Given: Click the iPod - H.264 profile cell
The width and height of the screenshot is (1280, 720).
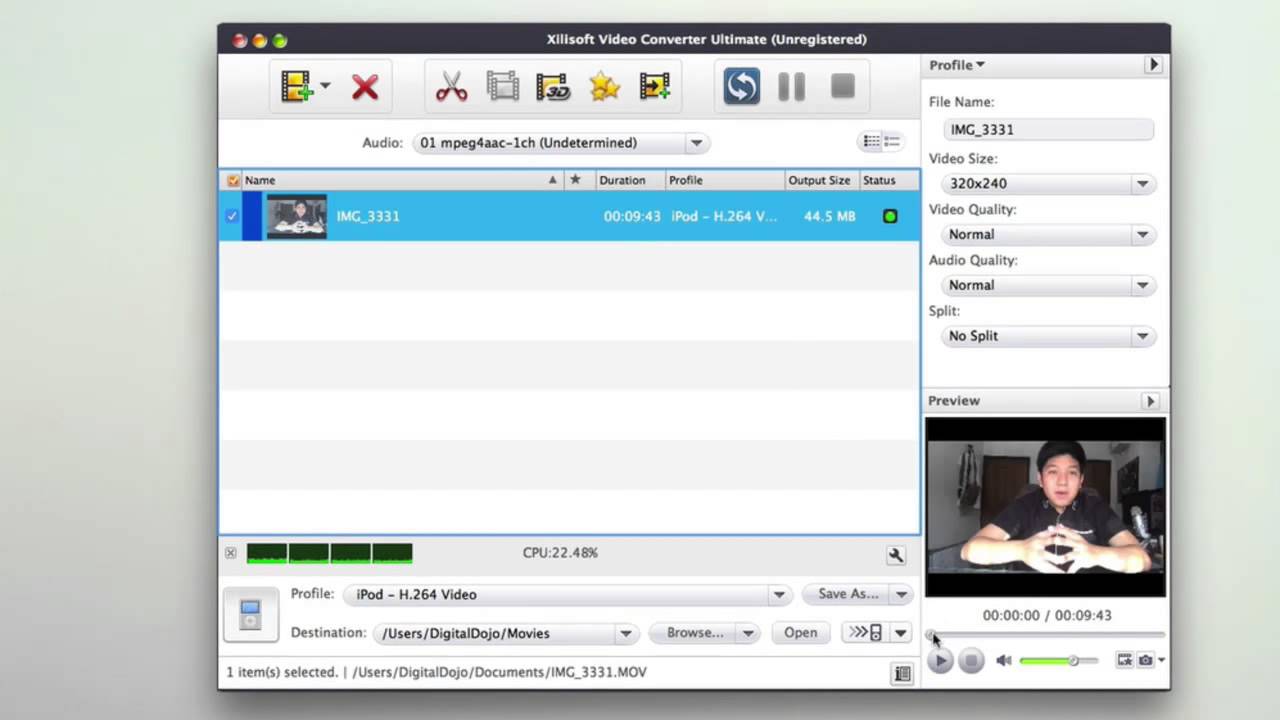Looking at the screenshot, I should point(724,216).
